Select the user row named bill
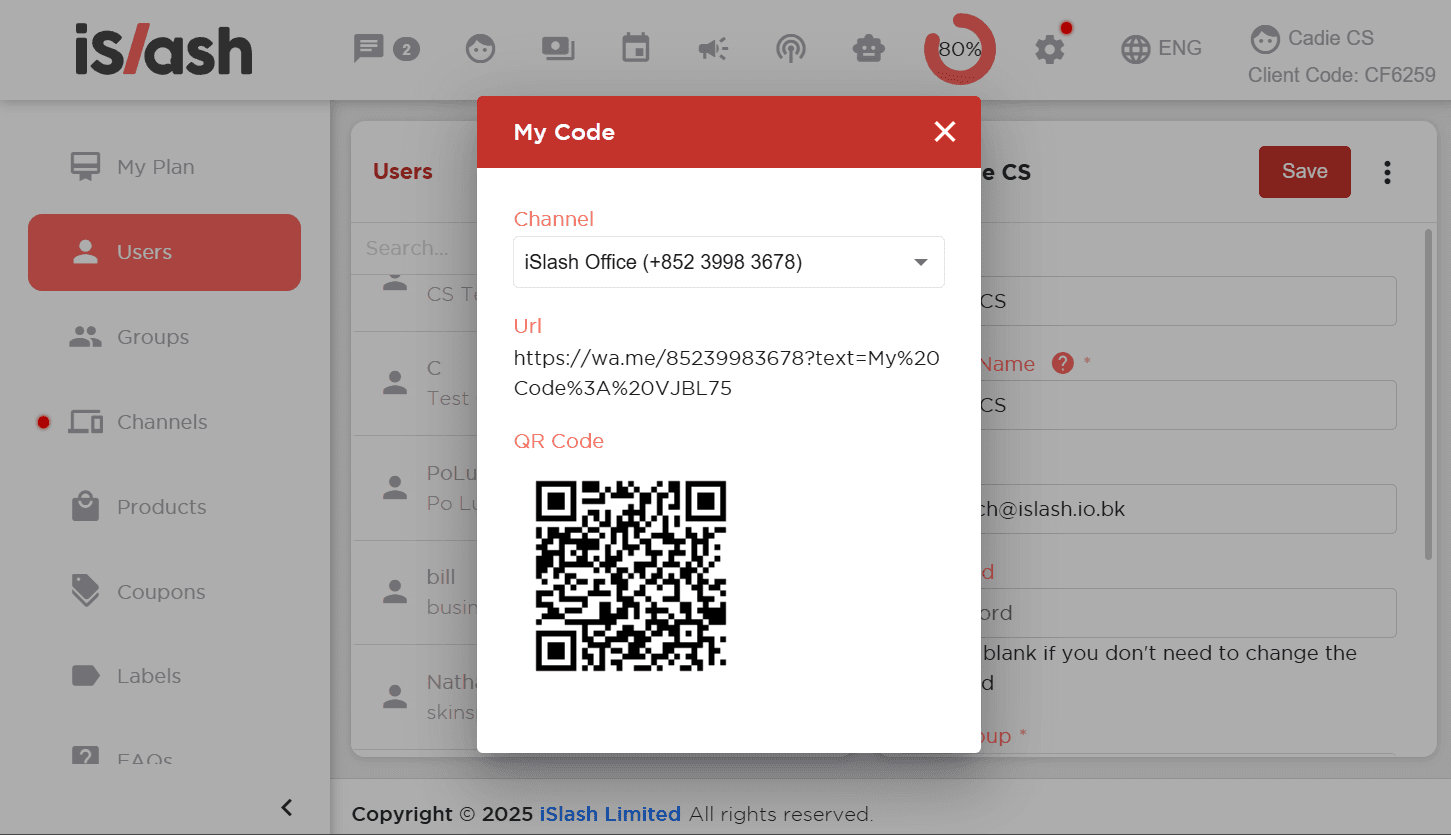 (415, 592)
